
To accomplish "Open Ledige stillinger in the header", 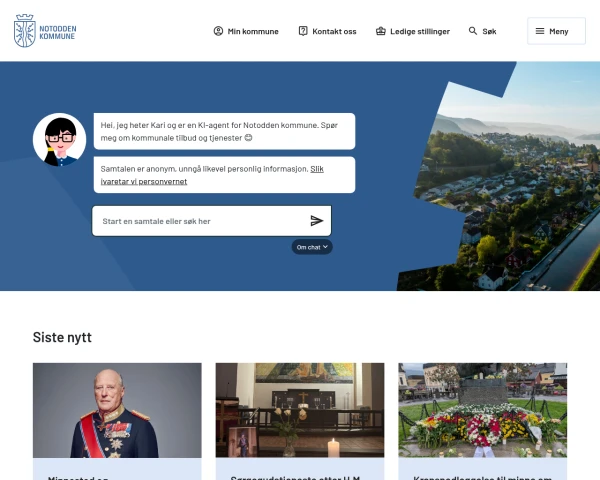I will [413, 31].
